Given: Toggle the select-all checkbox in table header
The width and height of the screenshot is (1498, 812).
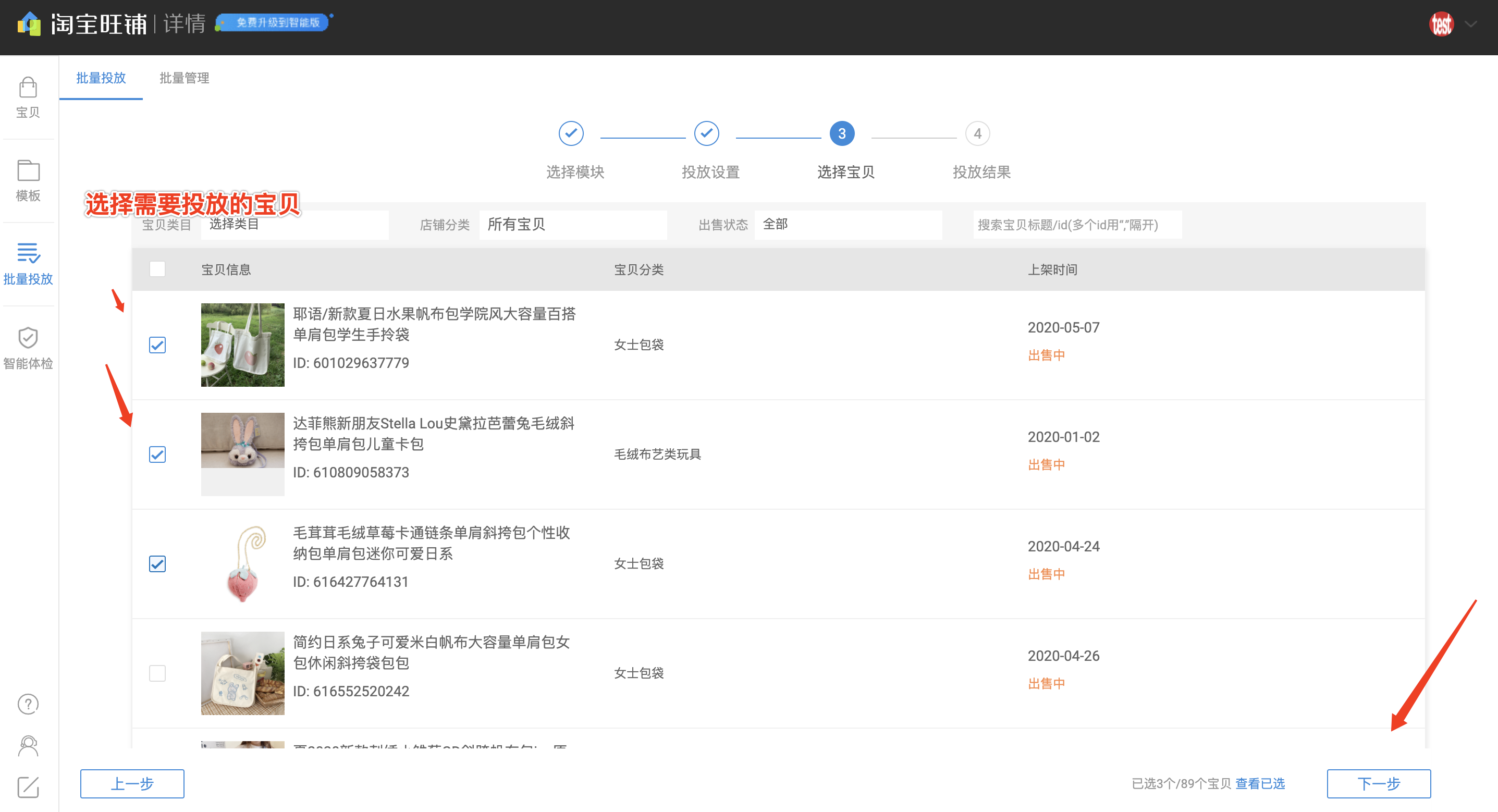Looking at the screenshot, I should click(x=157, y=269).
